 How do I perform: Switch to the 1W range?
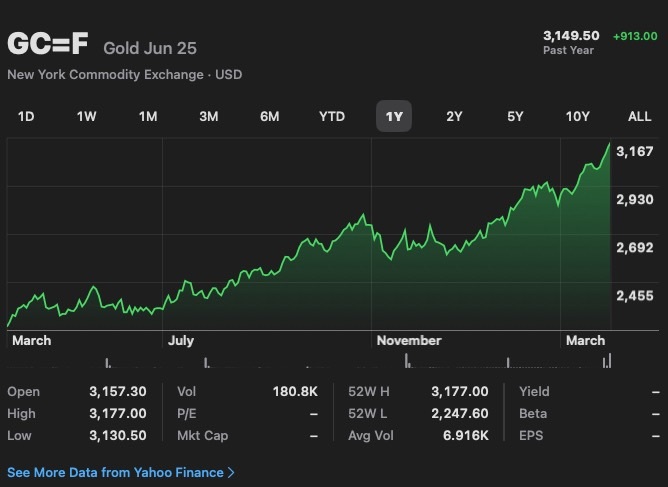point(87,116)
